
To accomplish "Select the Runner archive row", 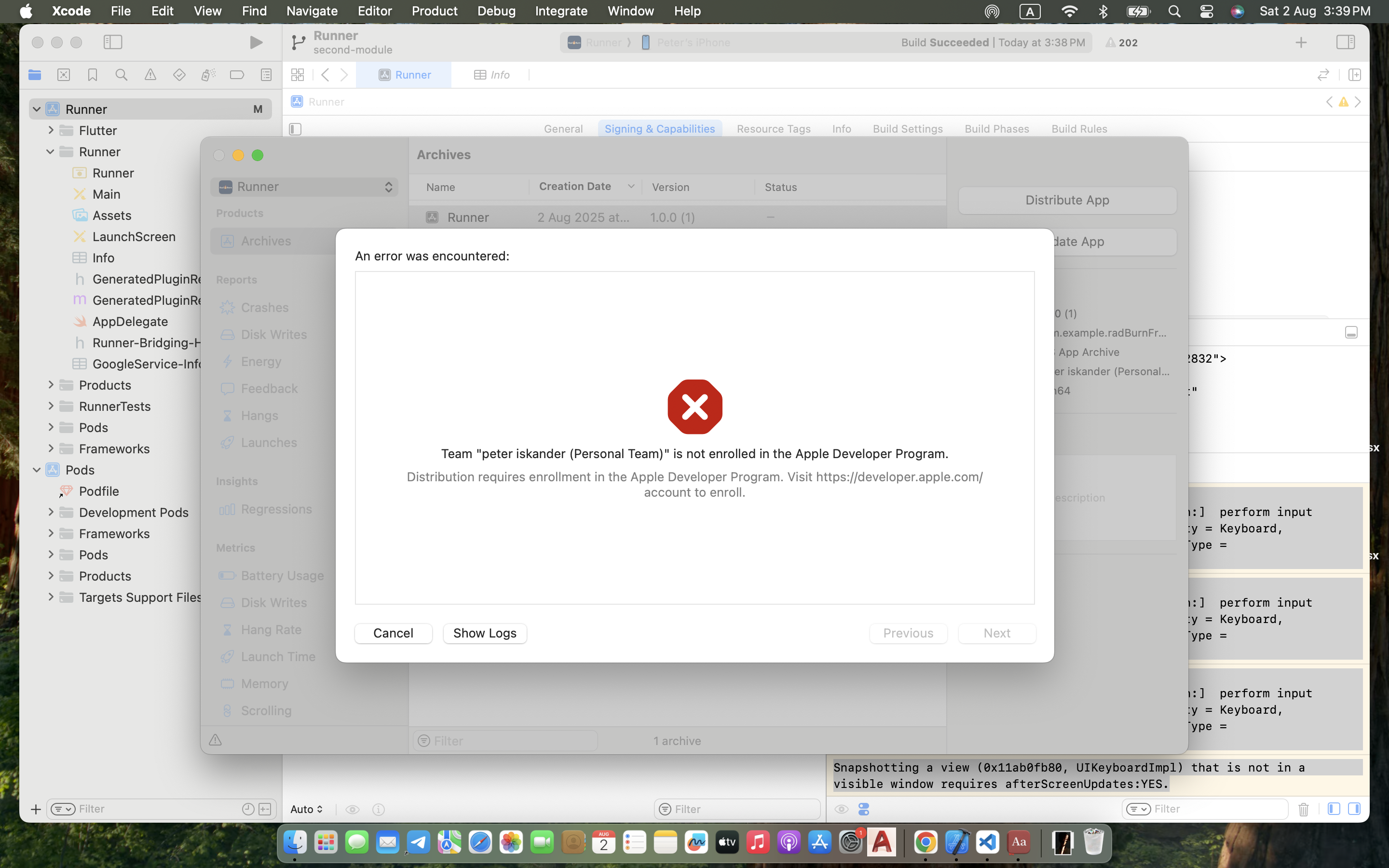I will (x=677, y=217).
